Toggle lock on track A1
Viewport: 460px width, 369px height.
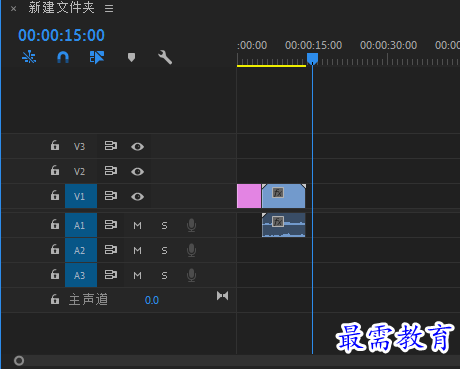55,225
